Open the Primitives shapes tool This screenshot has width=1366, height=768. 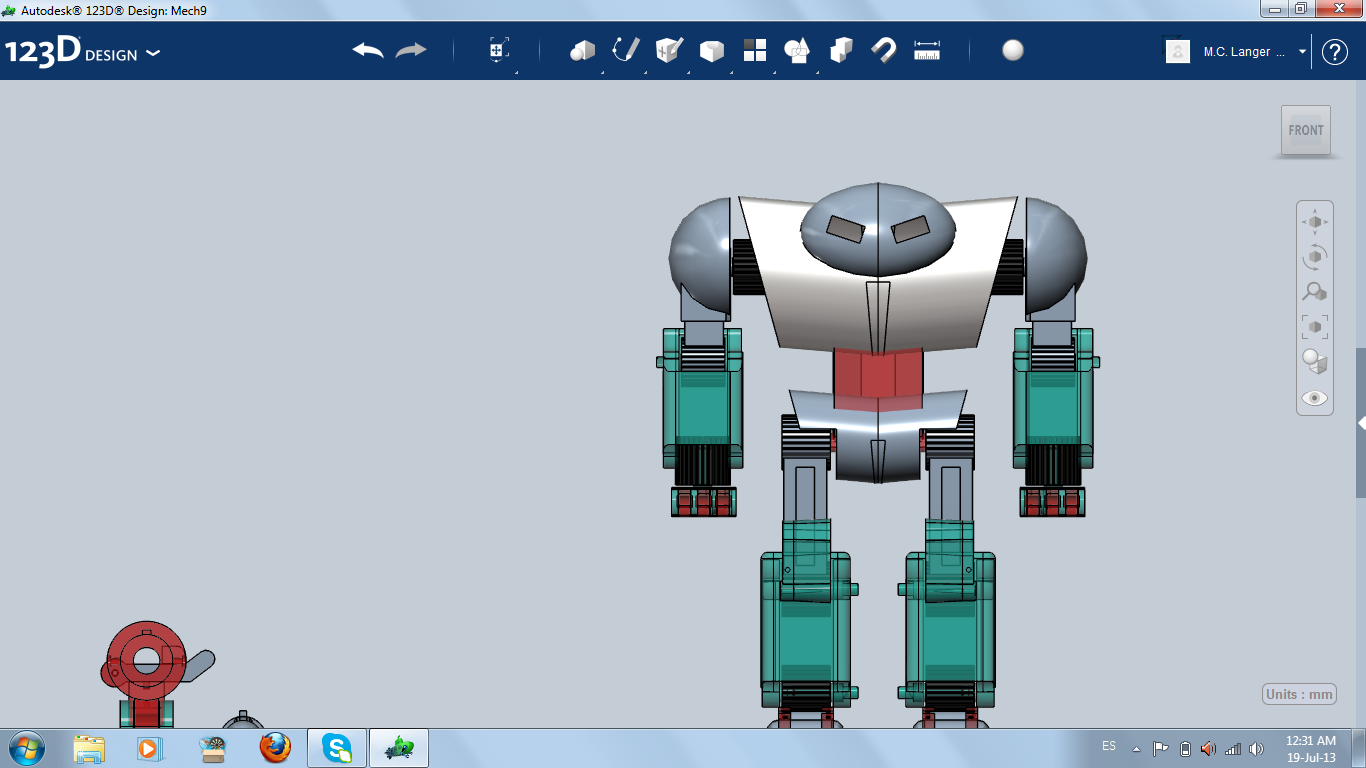582,50
